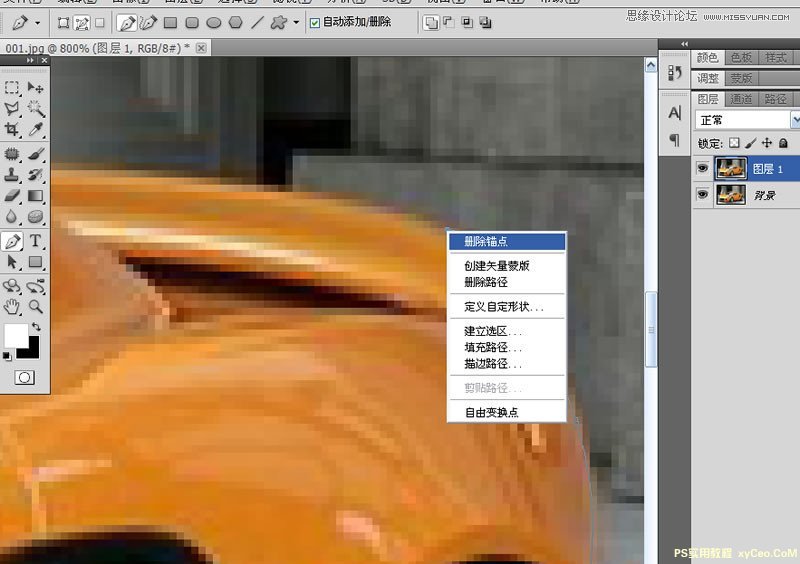The width and height of the screenshot is (800, 564).
Task: Open the Character panel icon
Action: point(674,113)
